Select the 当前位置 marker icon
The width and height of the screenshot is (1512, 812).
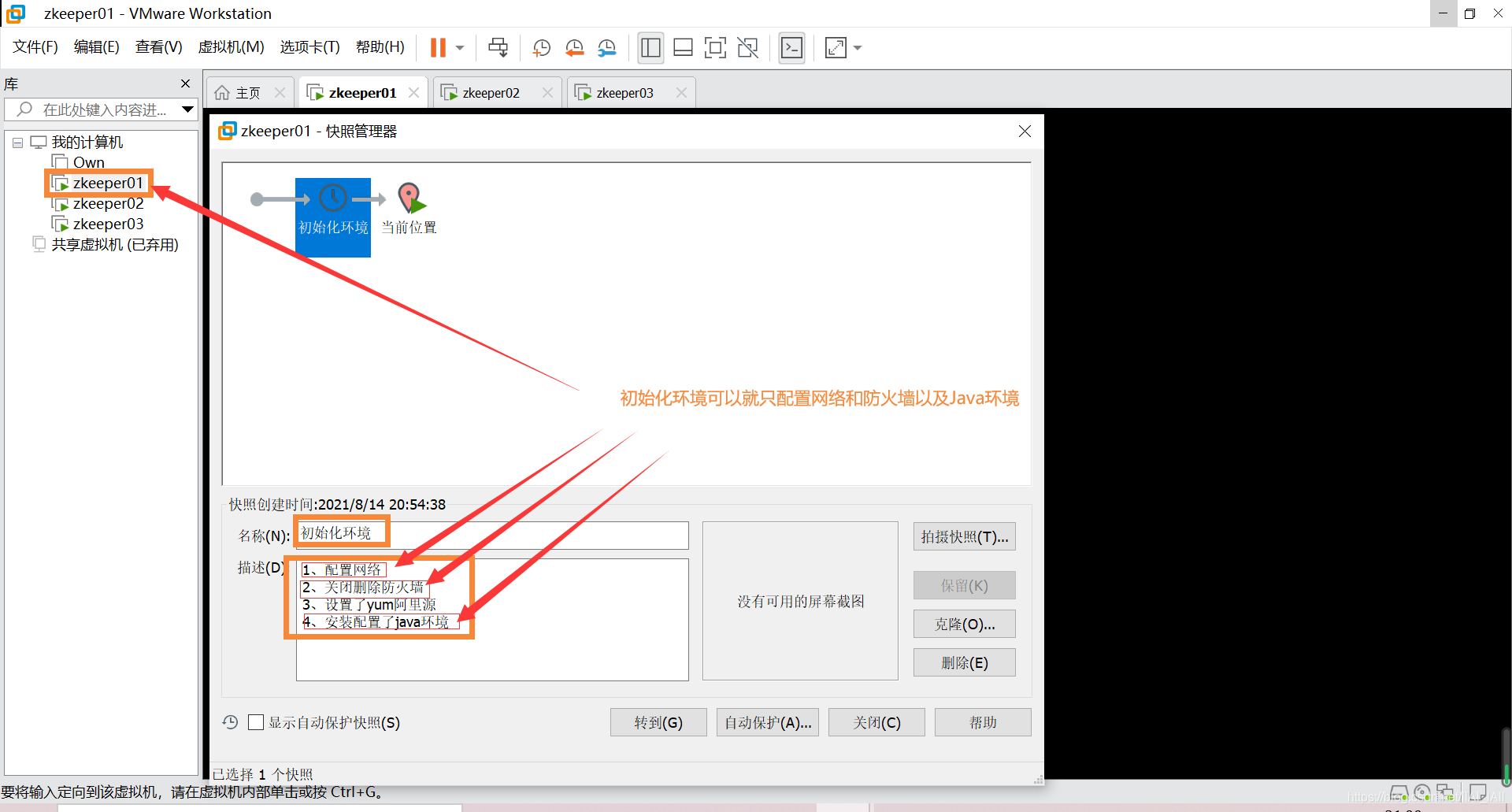coord(411,198)
